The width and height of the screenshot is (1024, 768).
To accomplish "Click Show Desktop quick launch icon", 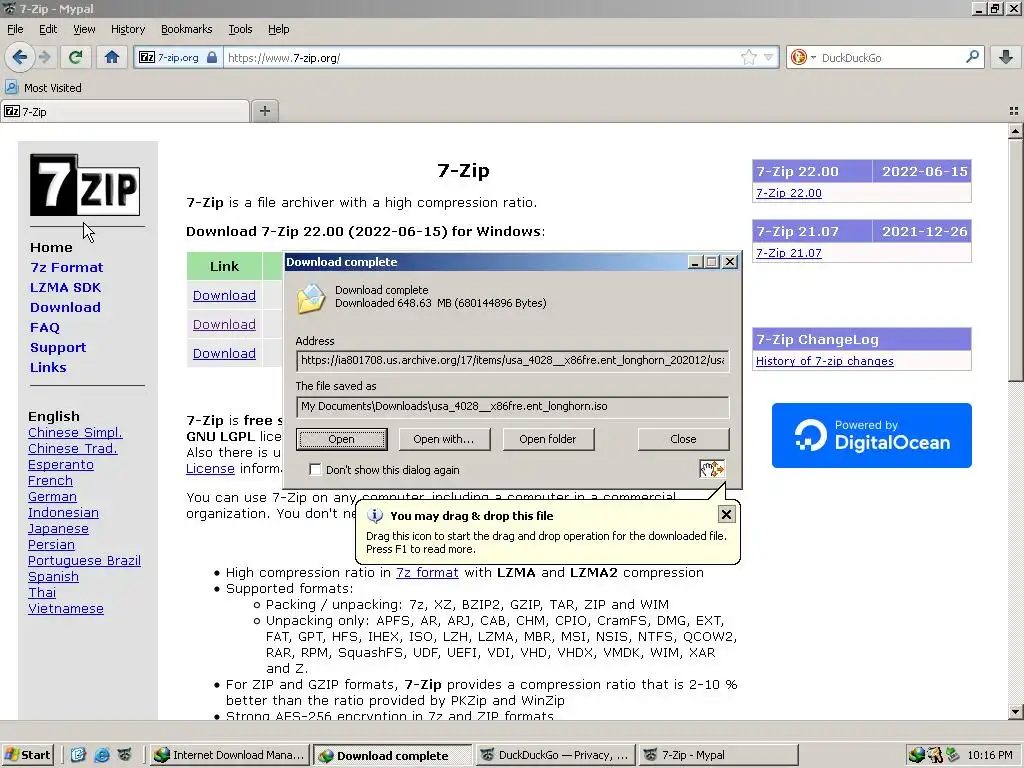I will [78, 755].
